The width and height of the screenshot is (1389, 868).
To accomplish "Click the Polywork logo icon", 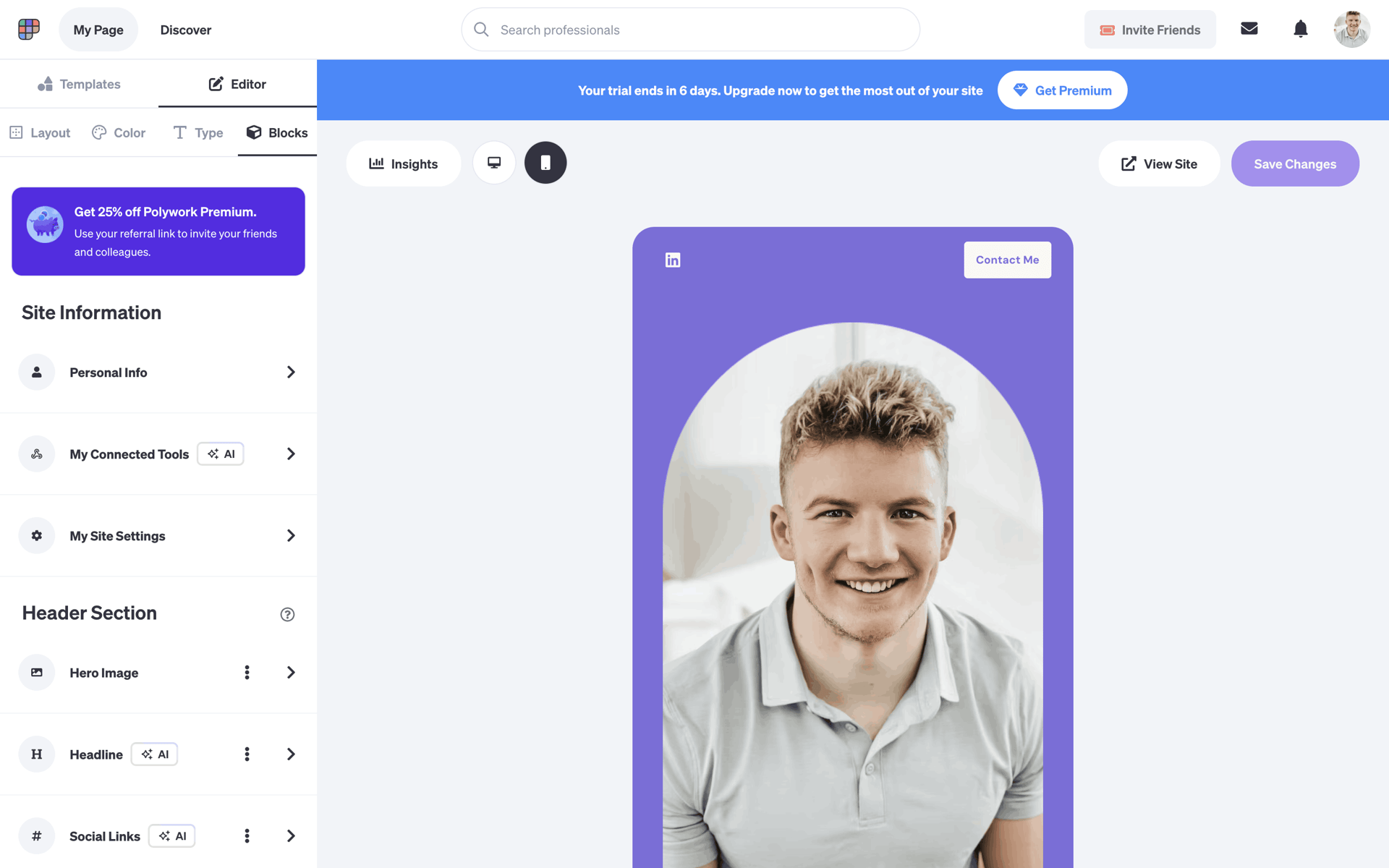I will [29, 30].
